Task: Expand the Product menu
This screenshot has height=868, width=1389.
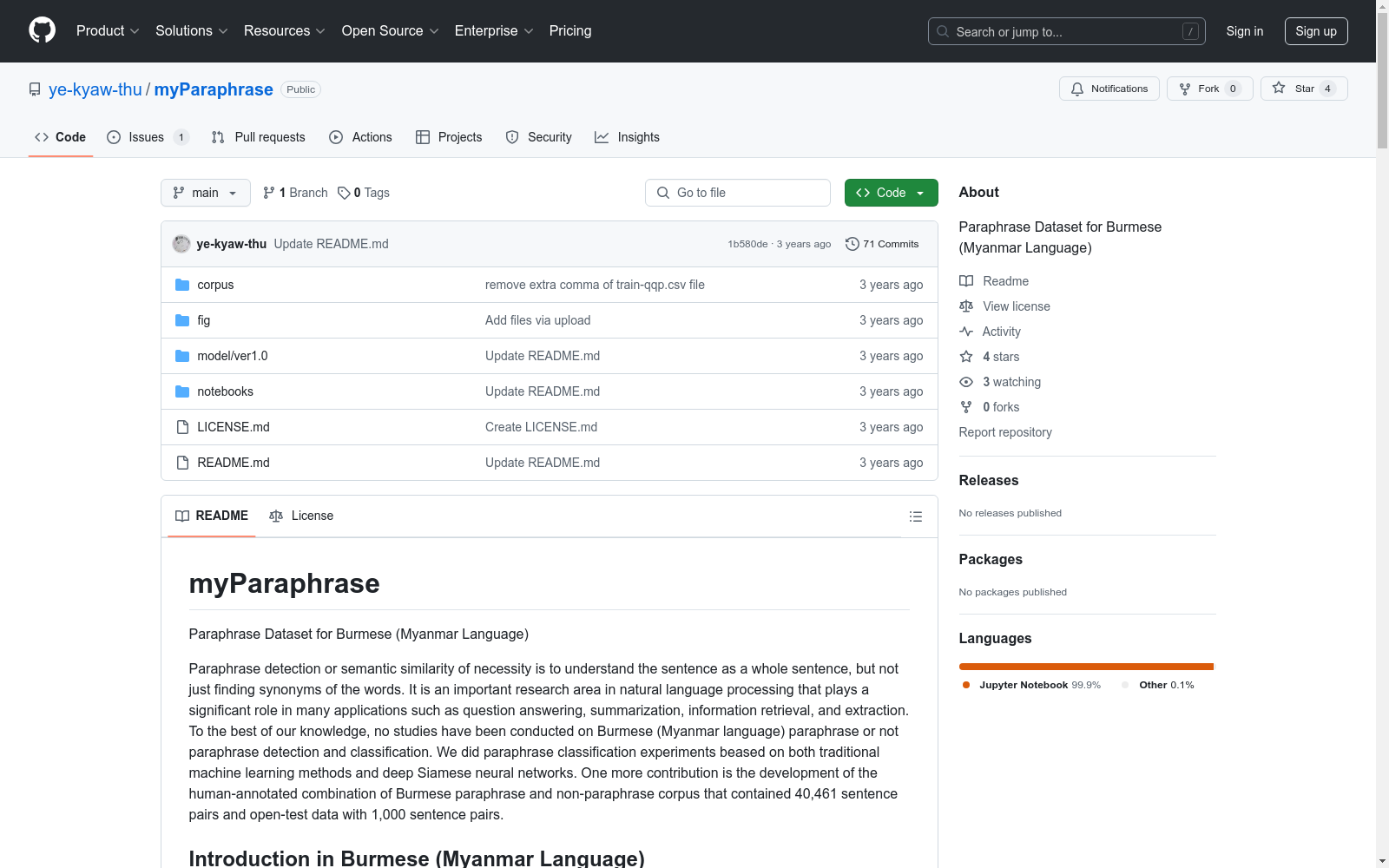Action: tap(108, 30)
